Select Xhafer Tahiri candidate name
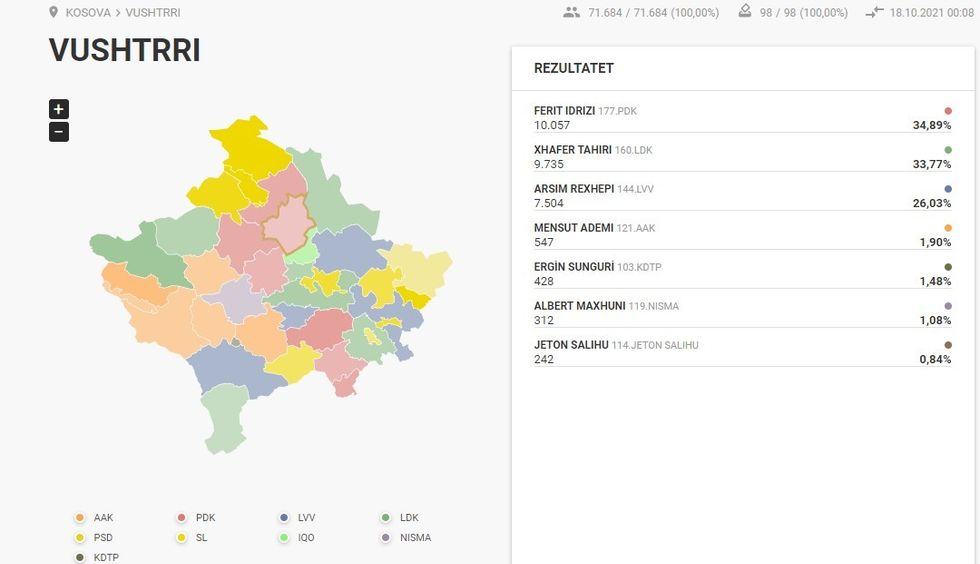 click(574, 150)
